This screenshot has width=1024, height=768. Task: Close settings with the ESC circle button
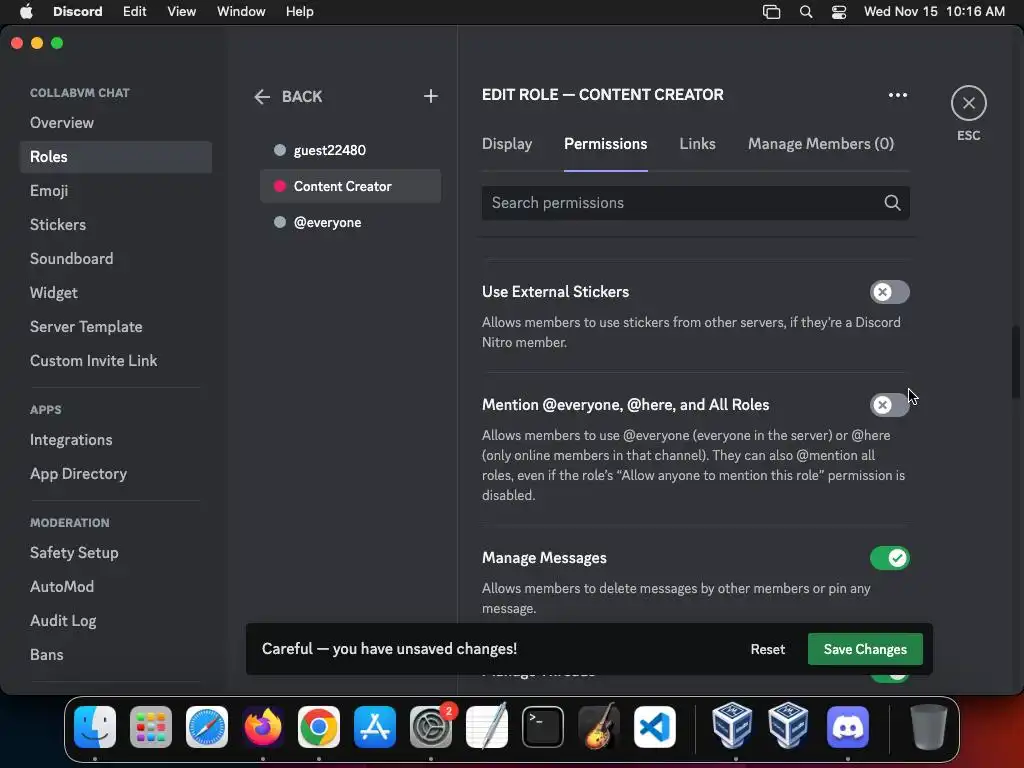[968, 103]
